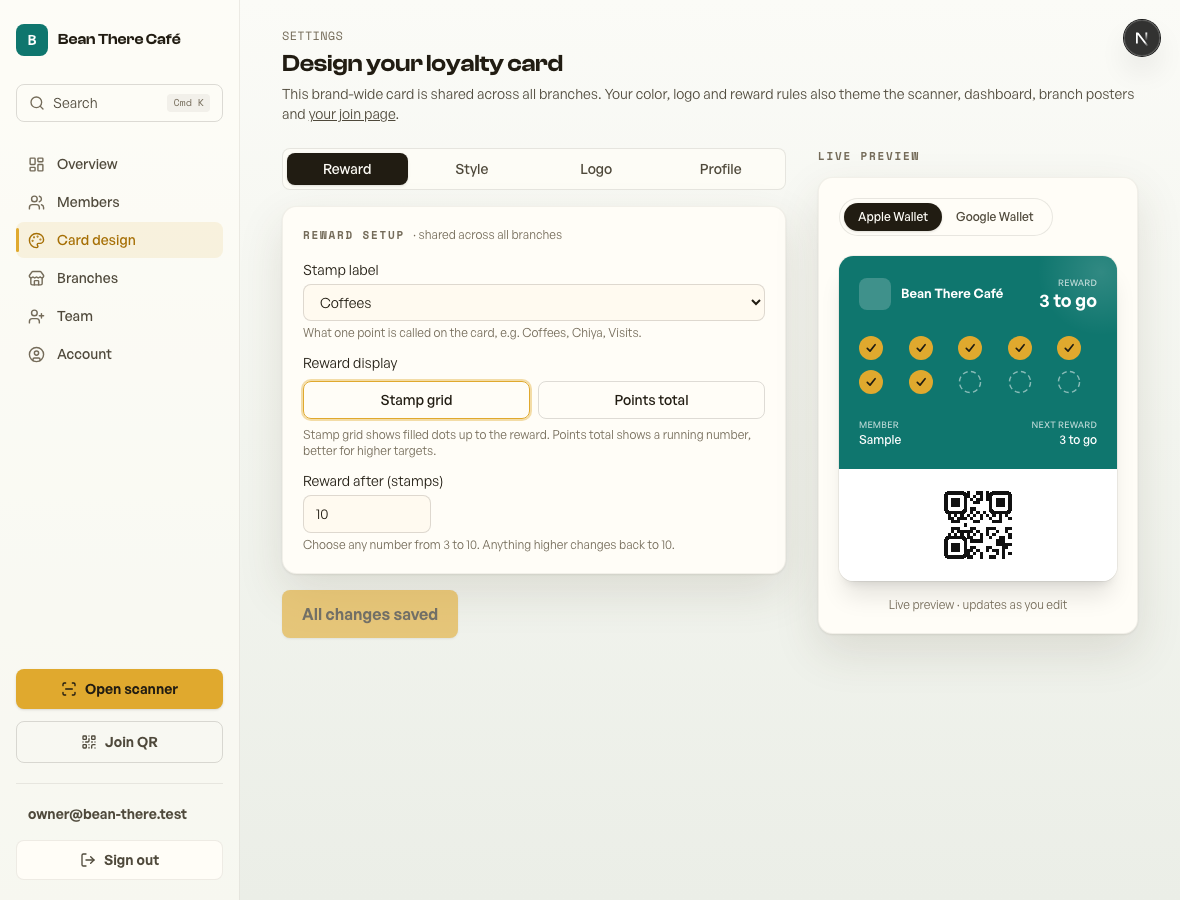The width and height of the screenshot is (1180, 900).
Task: Open the N avatar menu
Action: click(x=1141, y=38)
